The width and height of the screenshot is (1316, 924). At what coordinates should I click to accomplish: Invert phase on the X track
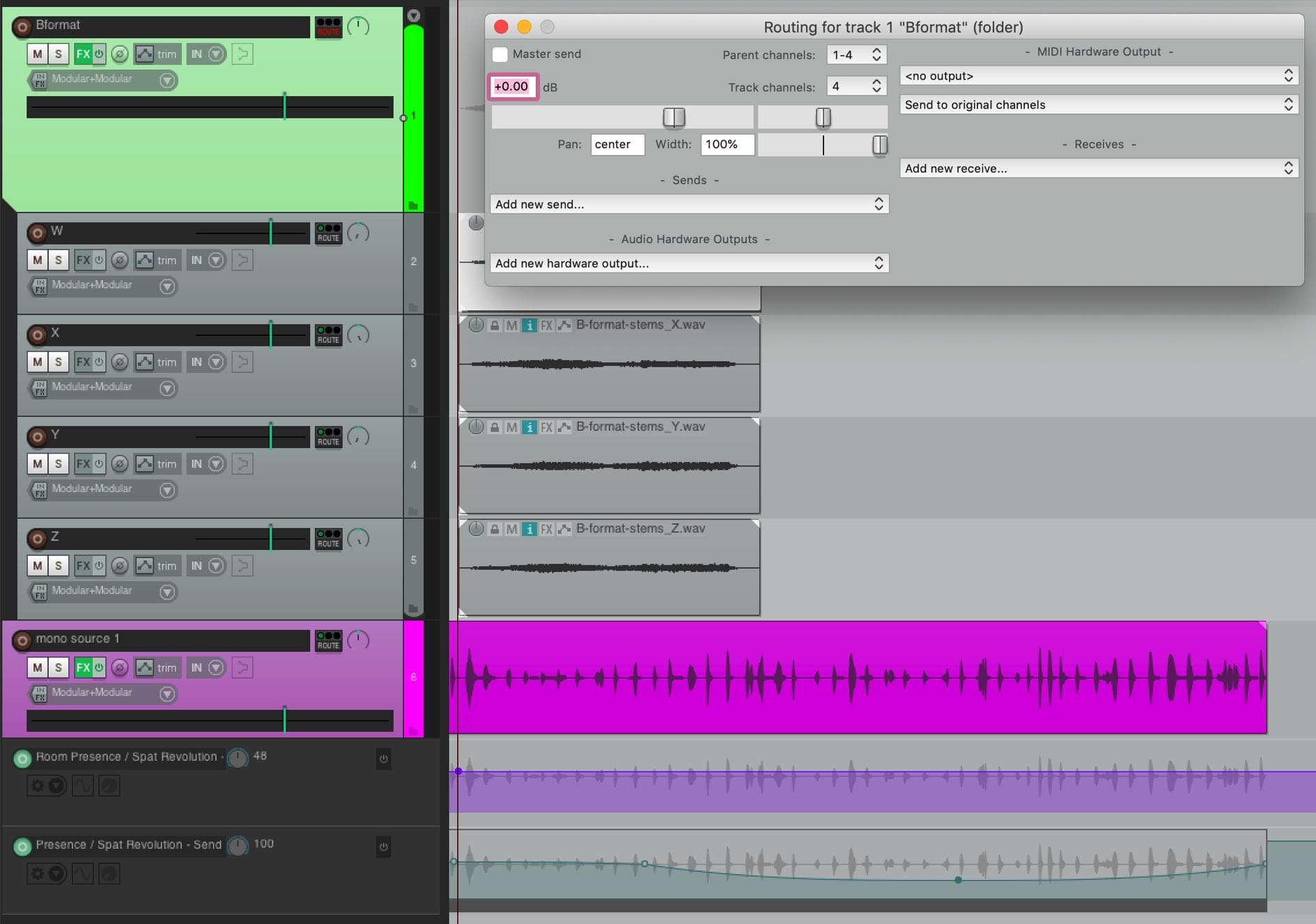120,362
